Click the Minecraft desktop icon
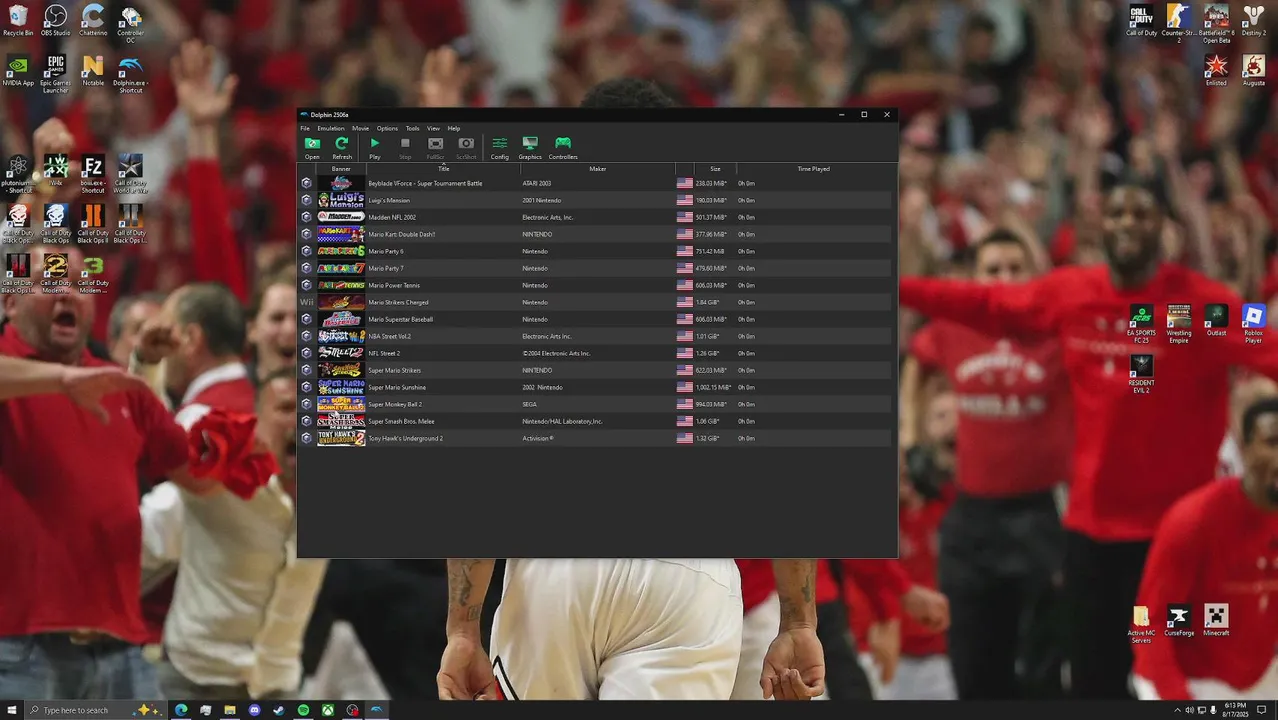Viewport: 1278px width, 720px height. (1216, 621)
